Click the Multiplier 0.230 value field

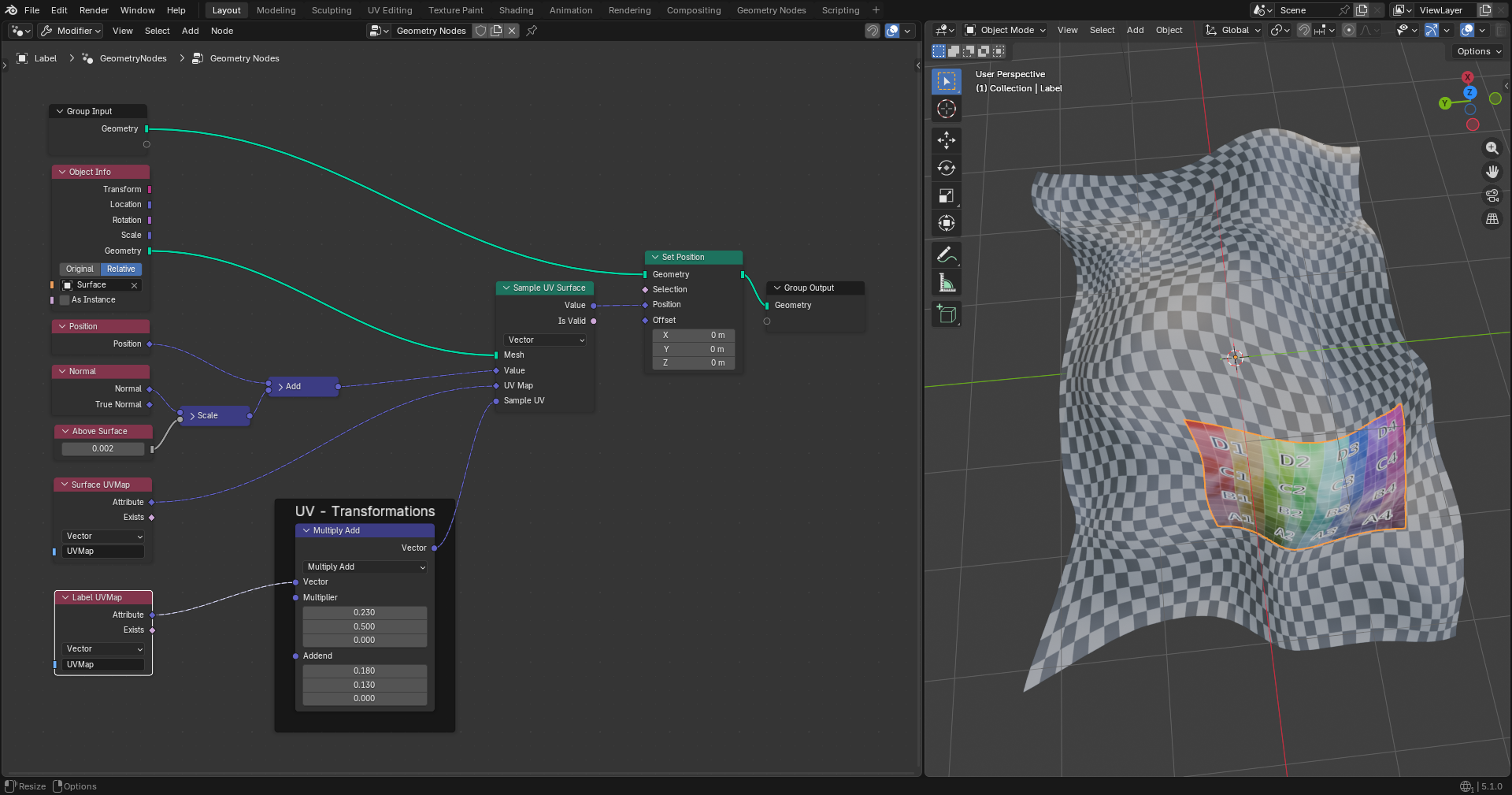(x=365, y=613)
